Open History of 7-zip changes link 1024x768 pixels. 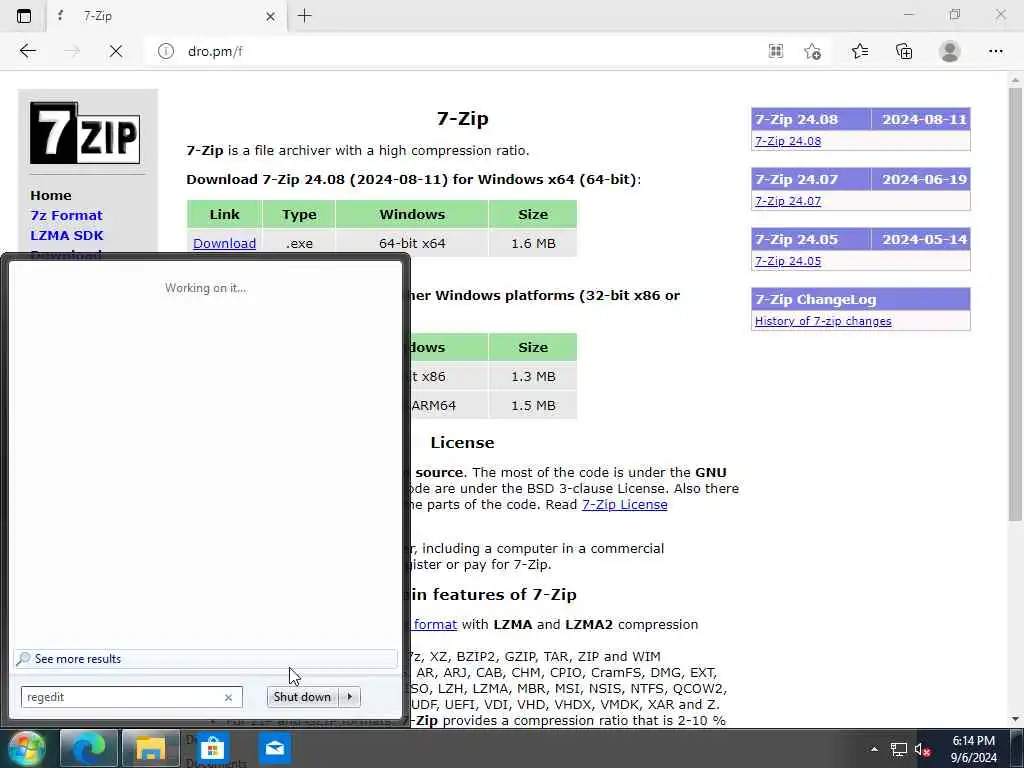coord(823,321)
